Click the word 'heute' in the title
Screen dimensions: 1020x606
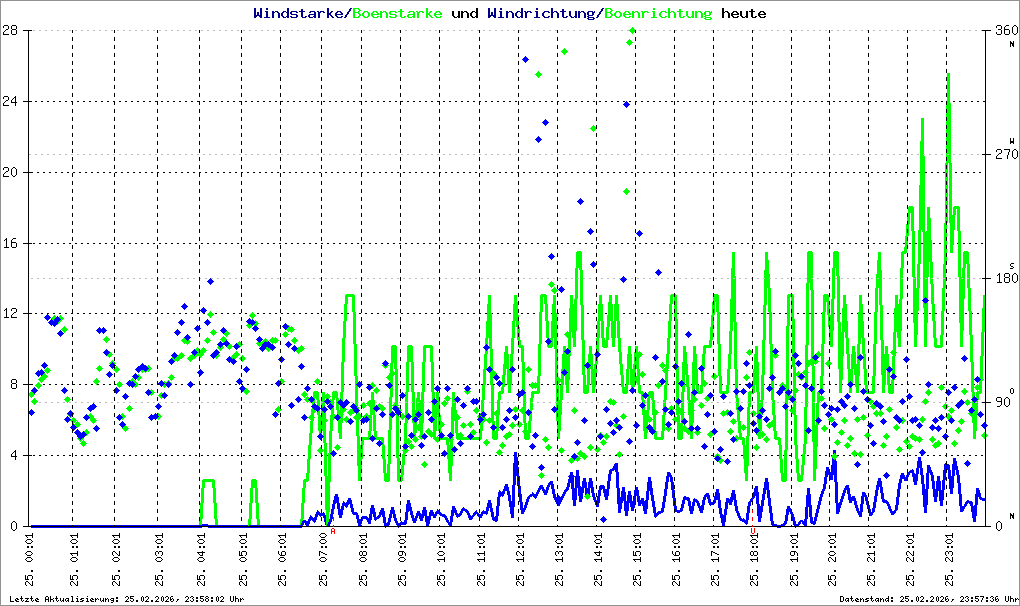744,13
